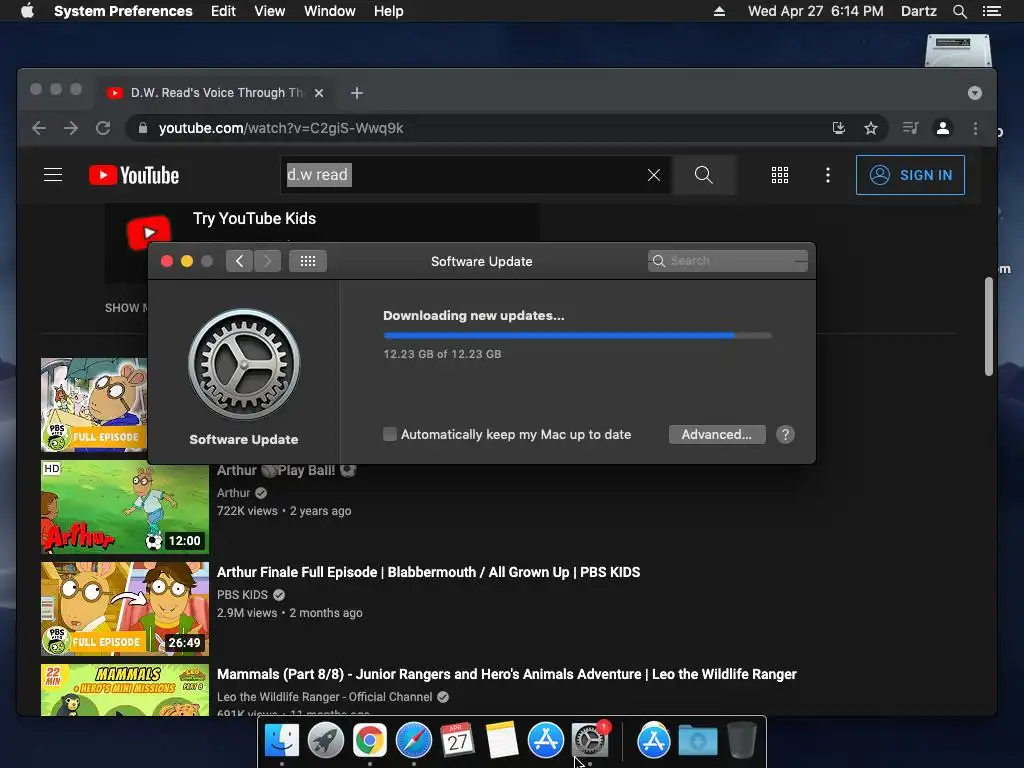Clear the YouTube search text

pos(654,175)
